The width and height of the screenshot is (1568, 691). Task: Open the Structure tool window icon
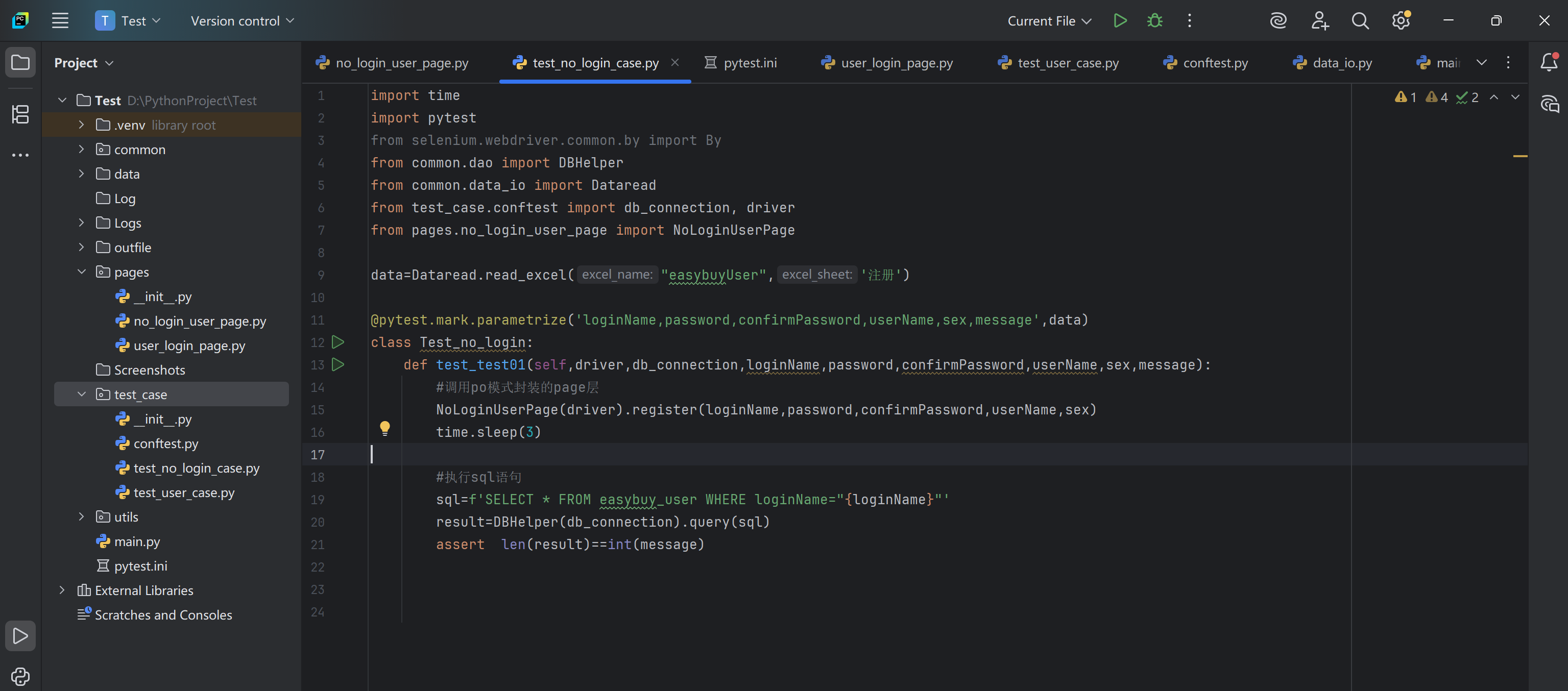tap(20, 114)
